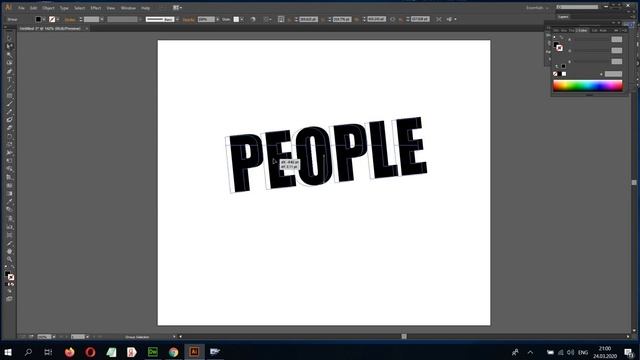Viewport: 640px width, 360px height.
Task: Select the Artboard tool
Action: point(9,235)
